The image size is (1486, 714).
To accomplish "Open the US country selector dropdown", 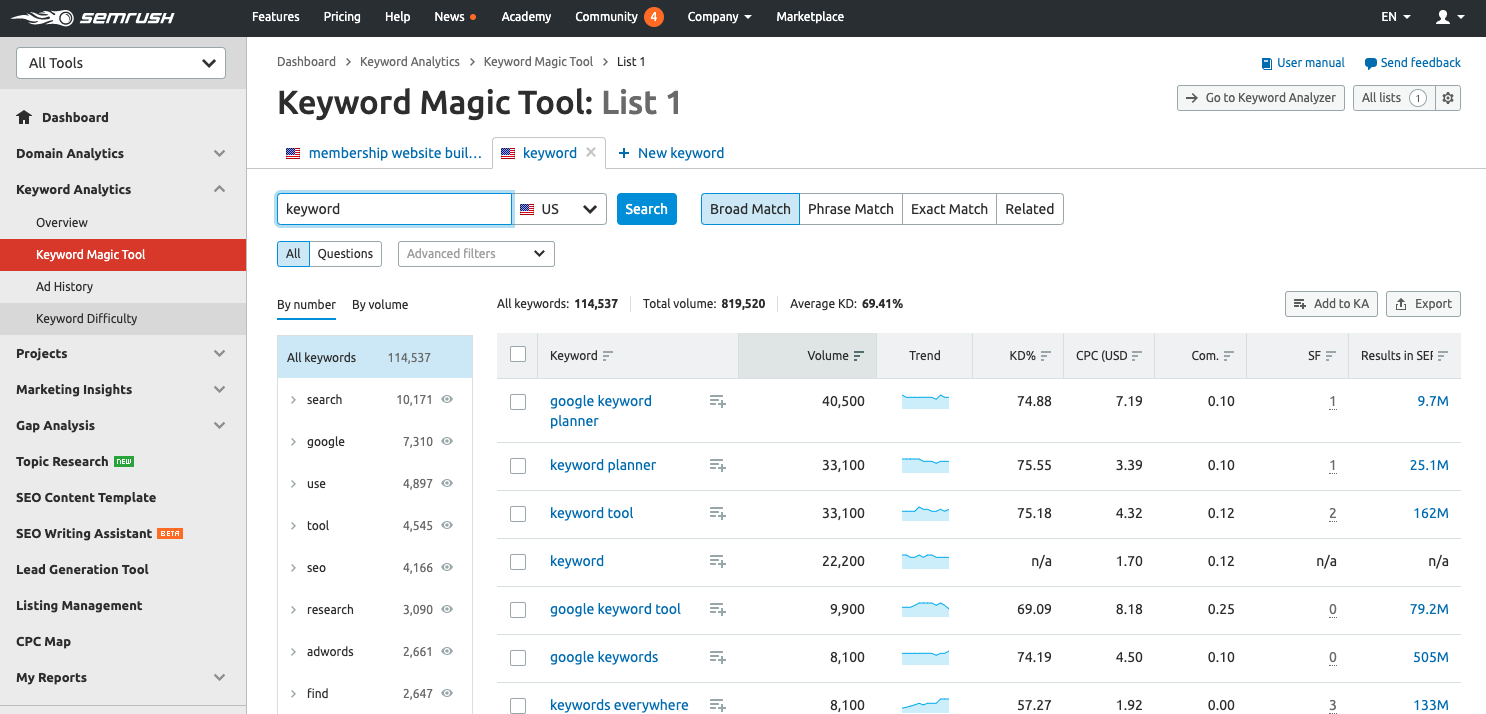I will (560, 209).
